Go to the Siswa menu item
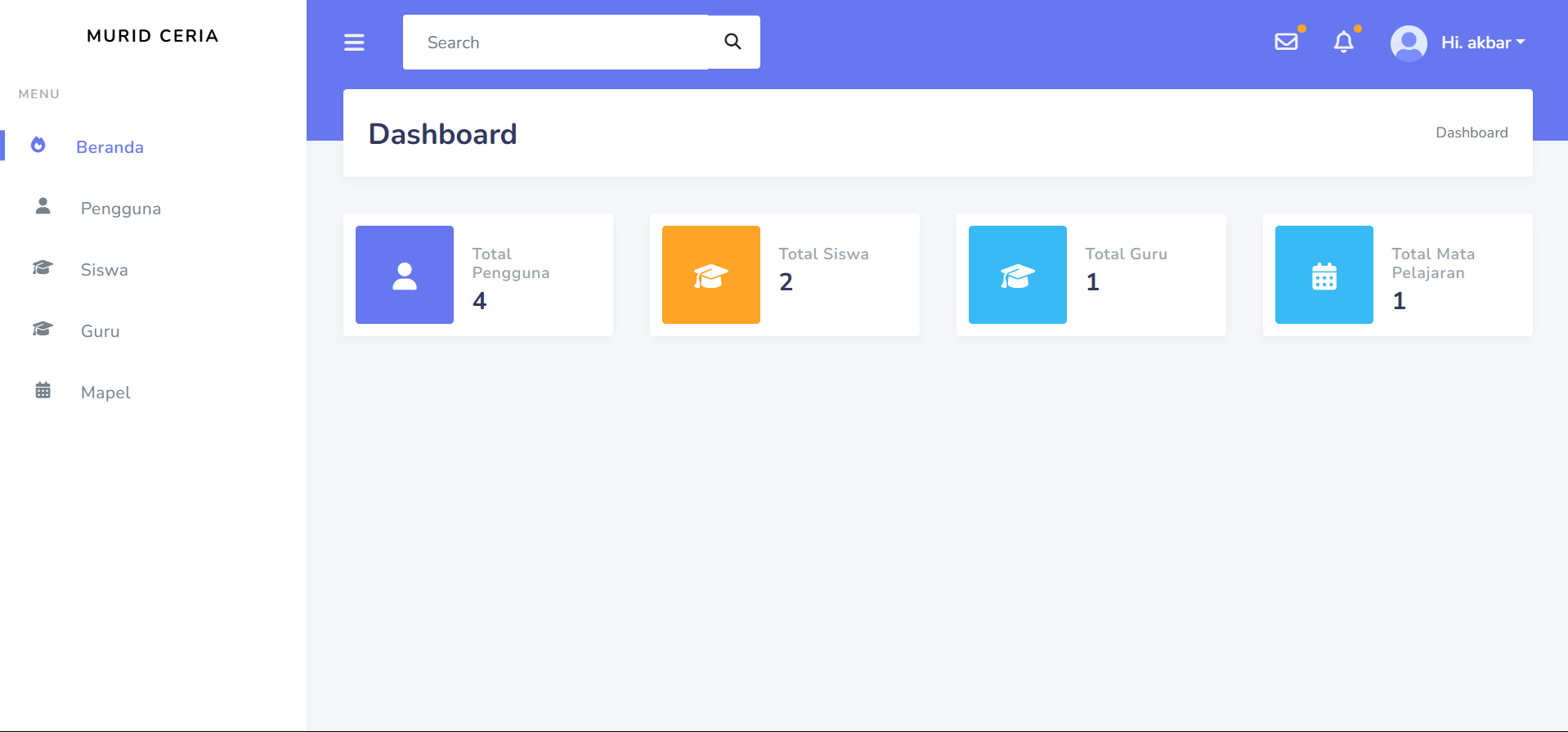This screenshot has height=732, width=1568. point(154,269)
